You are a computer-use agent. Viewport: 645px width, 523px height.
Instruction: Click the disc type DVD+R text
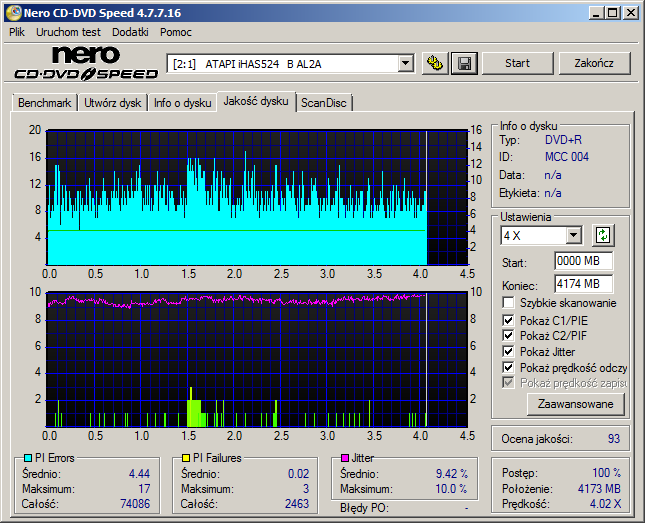(x=564, y=140)
